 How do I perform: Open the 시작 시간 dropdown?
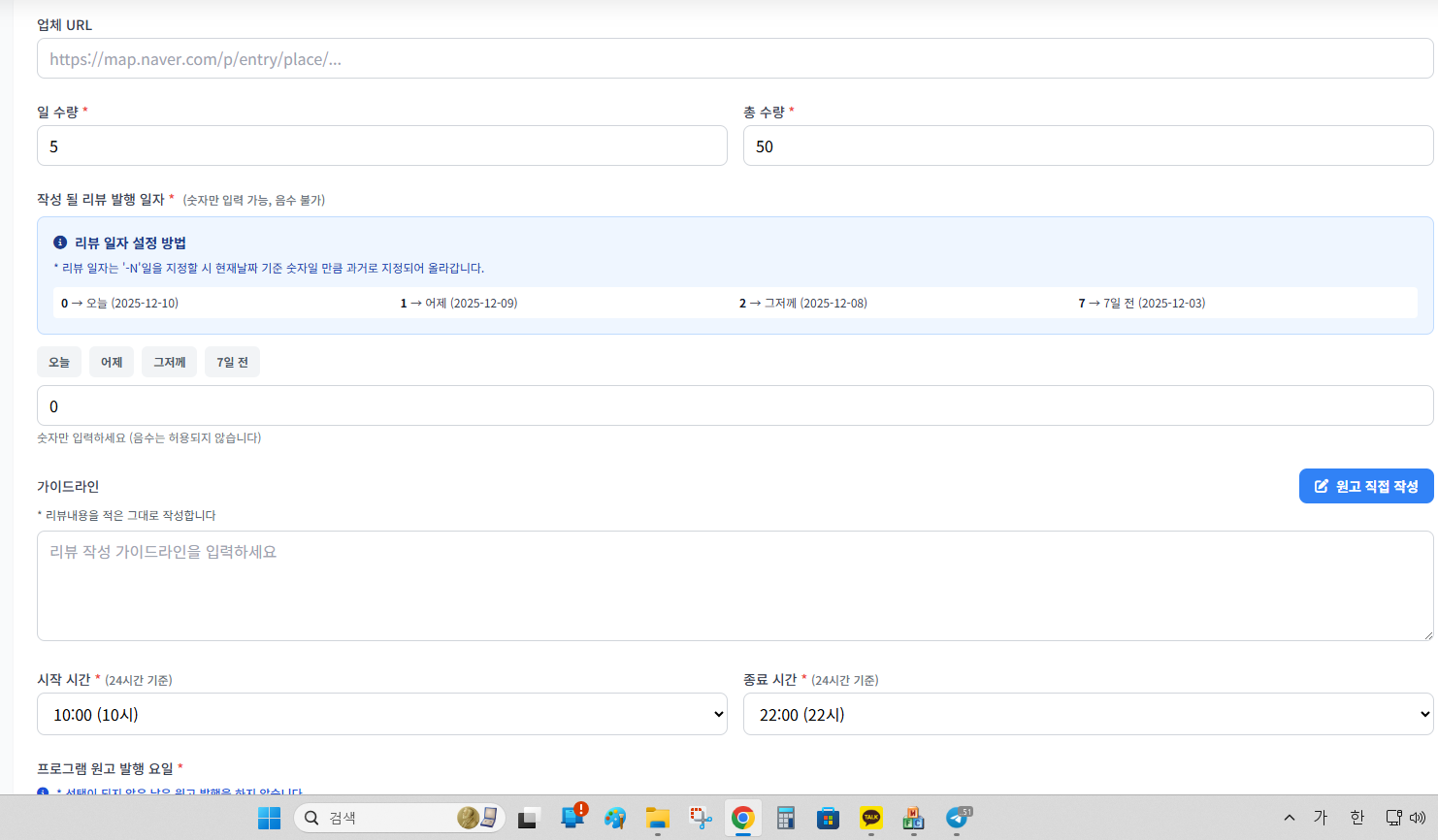(382, 715)
